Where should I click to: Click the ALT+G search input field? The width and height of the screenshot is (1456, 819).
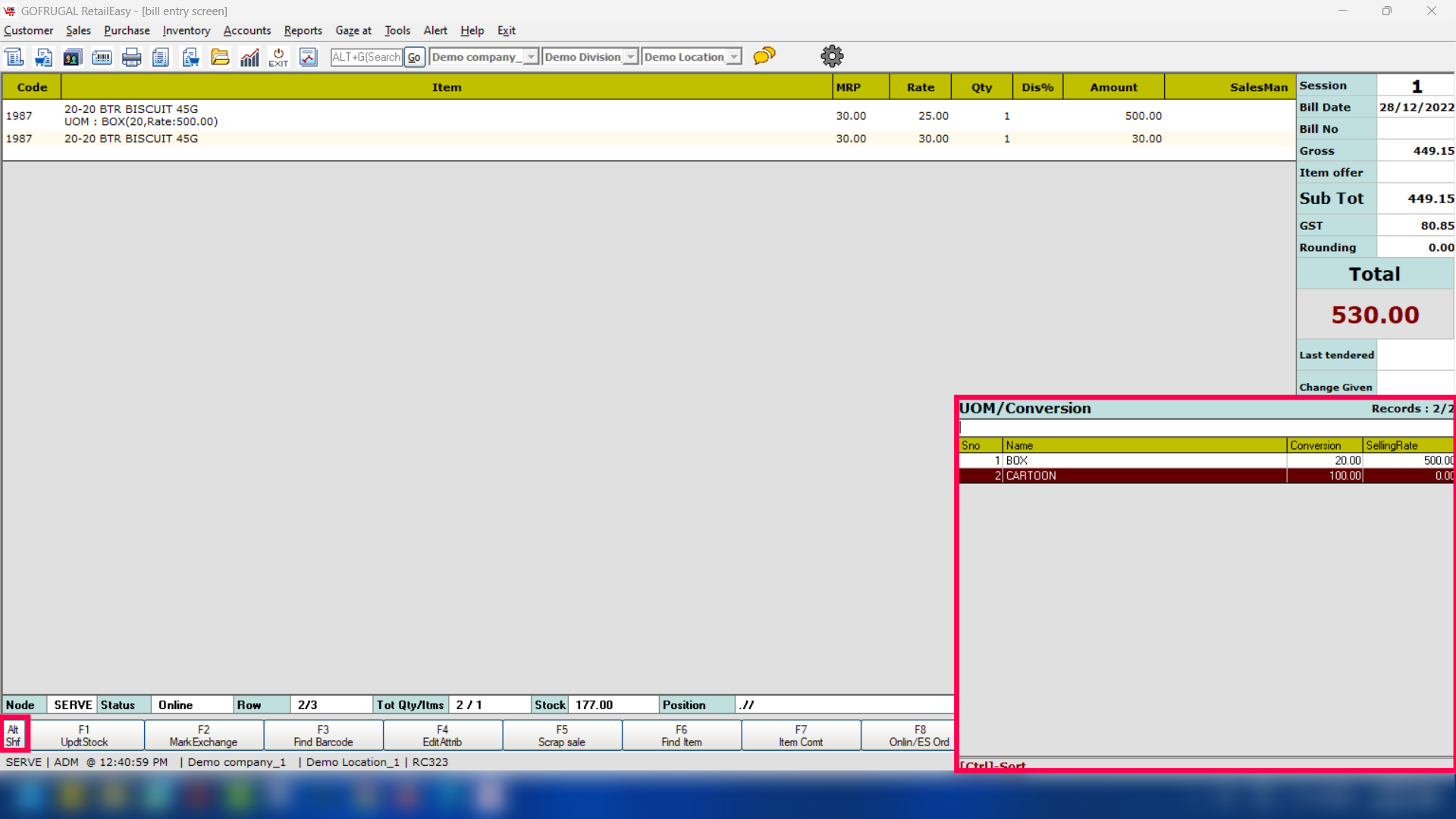click(x=366, y=57)
